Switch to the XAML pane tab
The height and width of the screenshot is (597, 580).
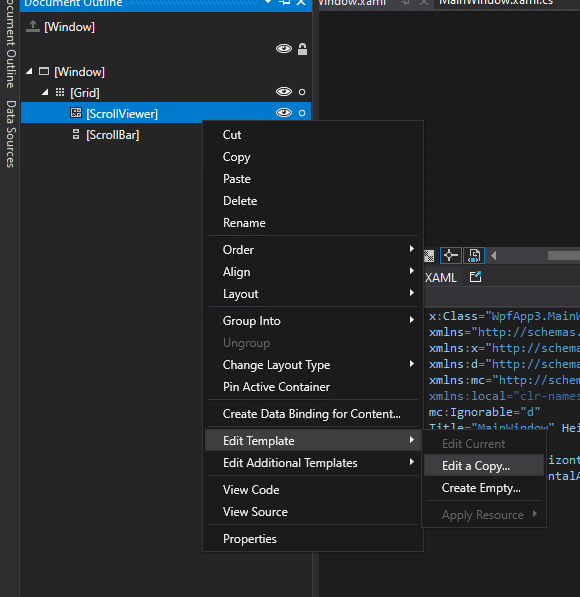(x=441, y=278)
